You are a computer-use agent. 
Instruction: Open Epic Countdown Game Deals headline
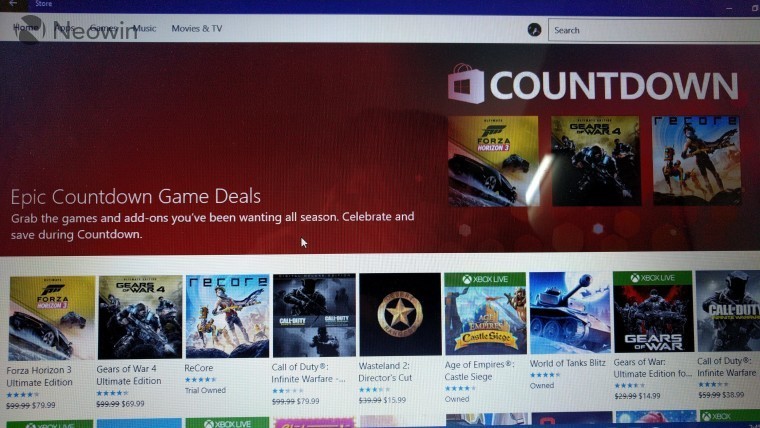tap(136, 196)
